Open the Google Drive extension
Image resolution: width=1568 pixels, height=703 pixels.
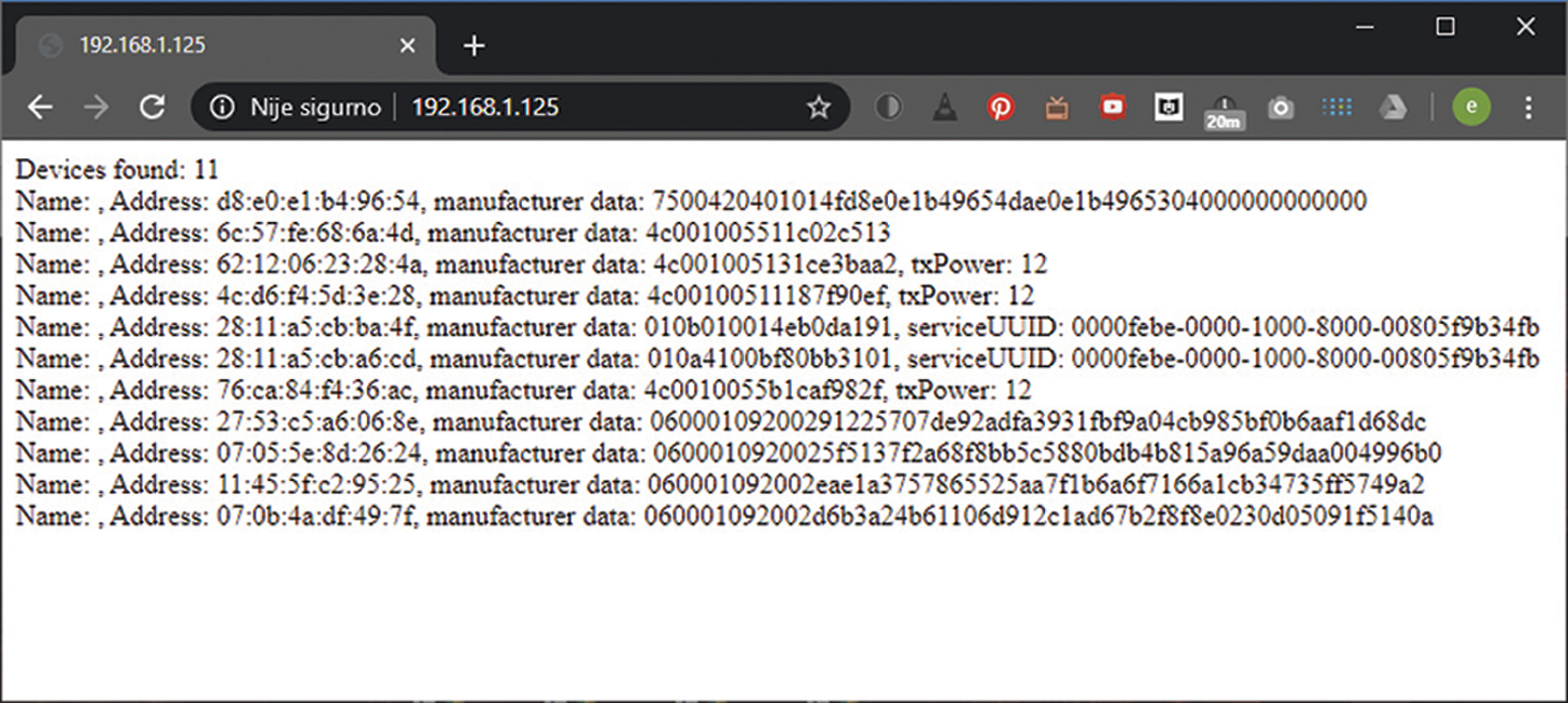(1393, 107)
